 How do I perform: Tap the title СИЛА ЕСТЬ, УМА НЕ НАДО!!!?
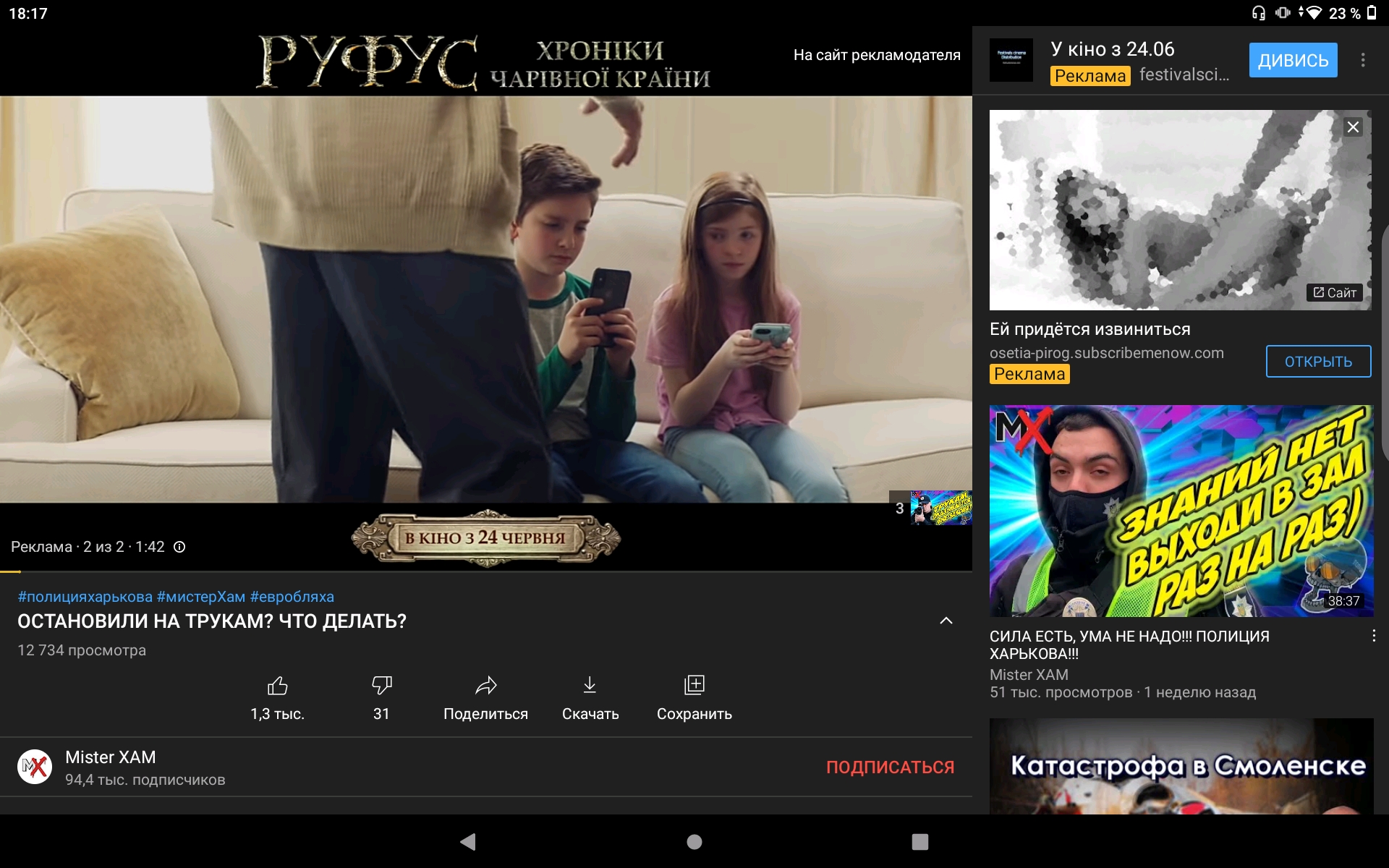click(1129, 644)
